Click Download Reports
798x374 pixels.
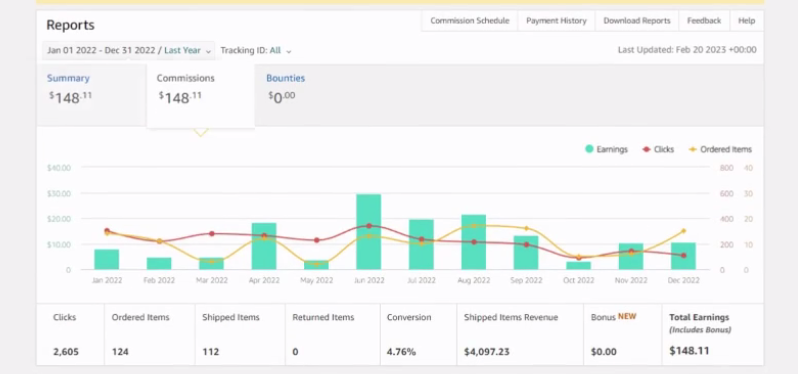tap(637, 21)
